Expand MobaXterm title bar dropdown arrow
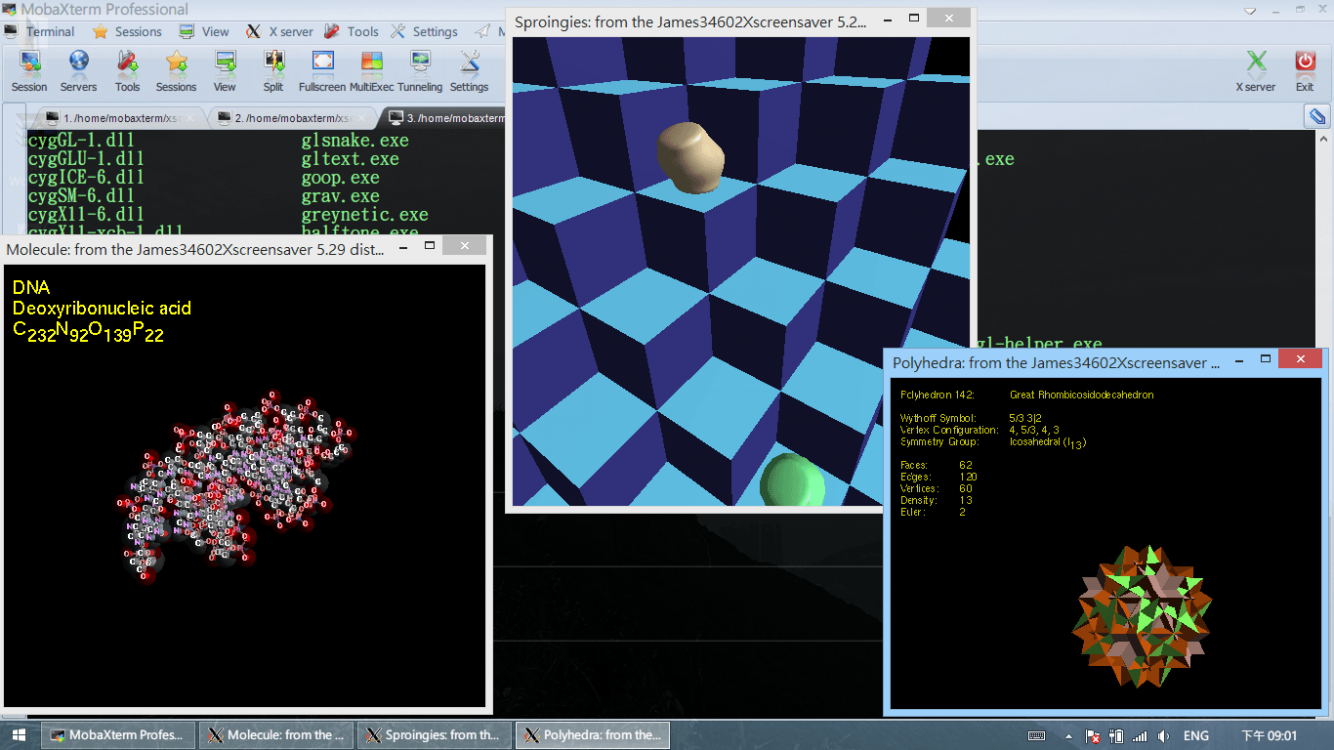This screenshot has height=750, width=1334. [x=1251, y=10]
